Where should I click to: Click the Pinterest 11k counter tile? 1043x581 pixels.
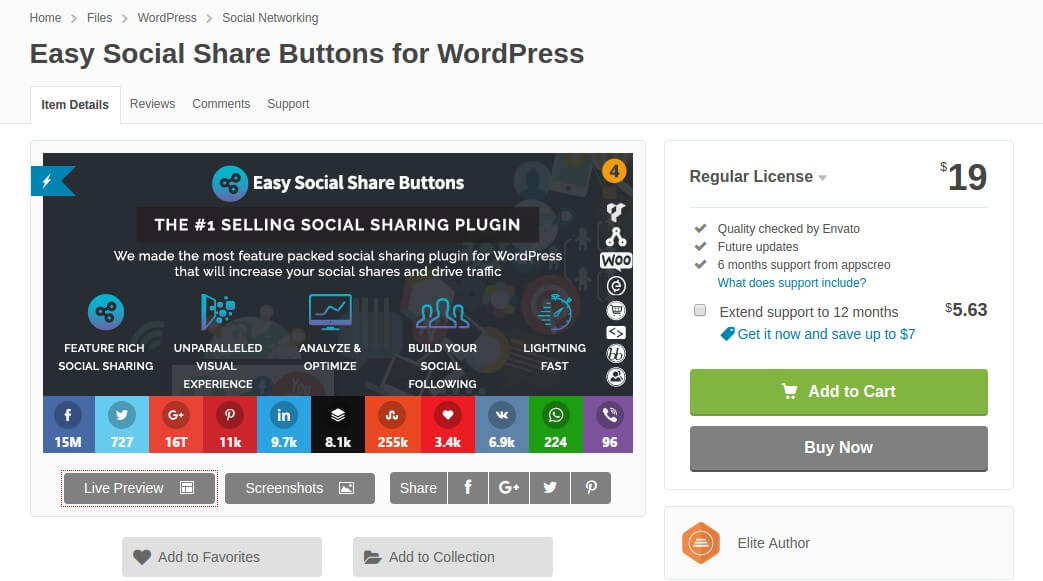pyautogui.click(x=229, y=425)
